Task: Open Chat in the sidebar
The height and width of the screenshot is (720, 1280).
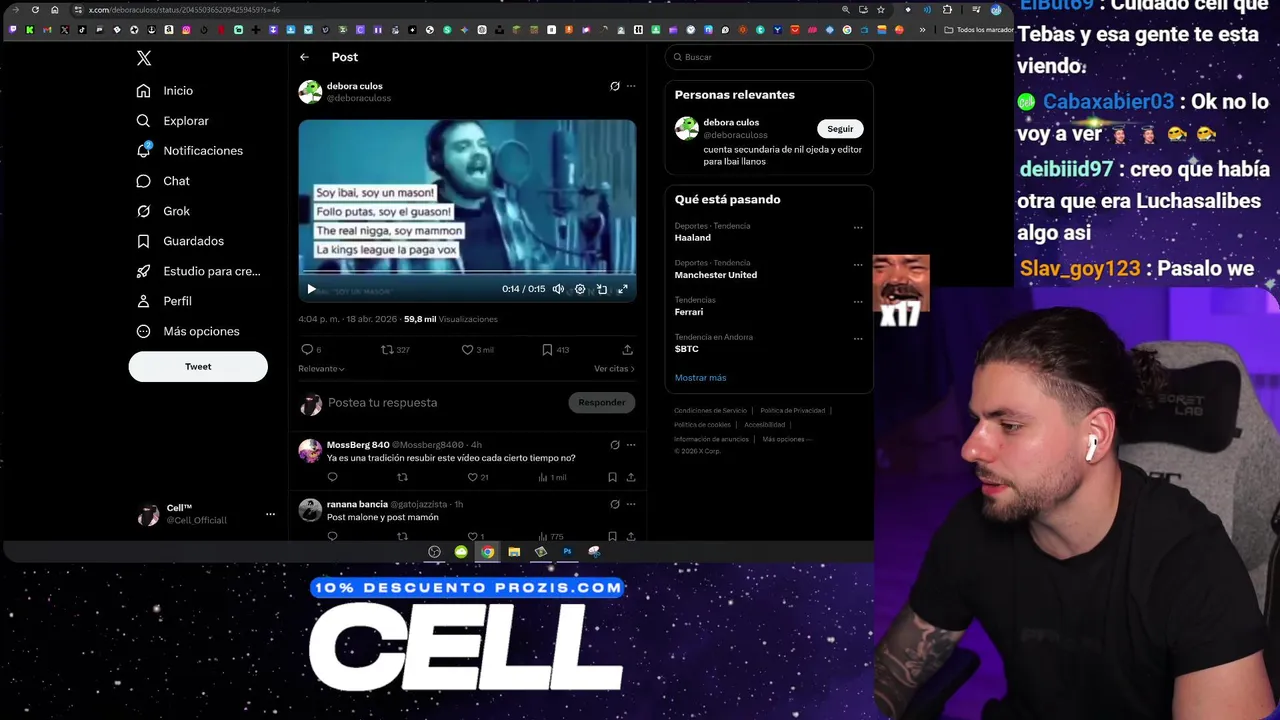Action: coord(163,181)
